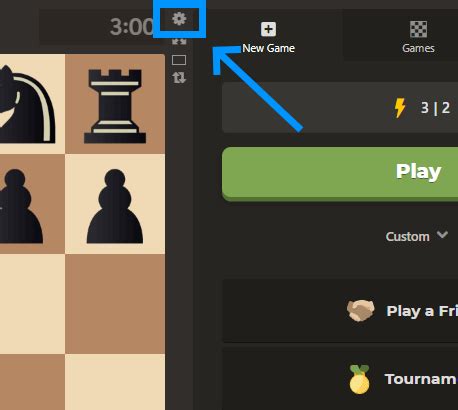Click the checkered Games icon
This screenshot has height=410, width=458.
tap(418, 29)
